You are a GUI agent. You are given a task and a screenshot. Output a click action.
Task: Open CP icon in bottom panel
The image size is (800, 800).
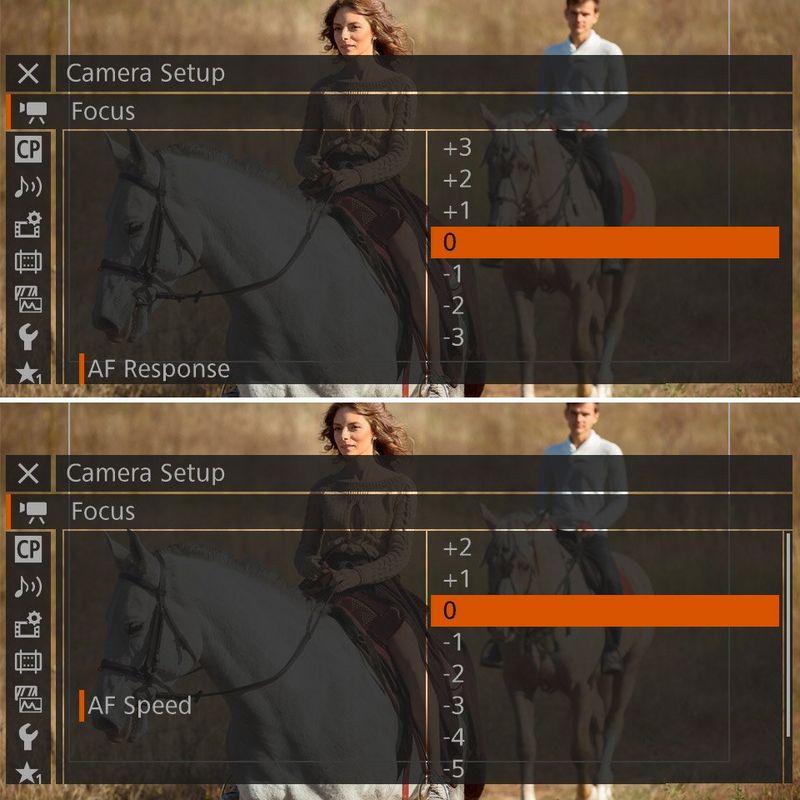tap(28, 549)
